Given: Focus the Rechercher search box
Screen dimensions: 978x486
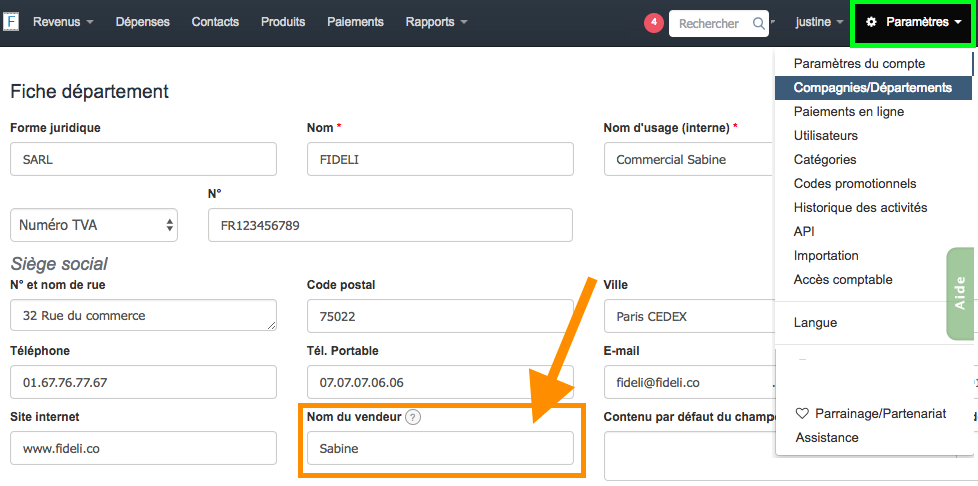Looking at the screenshot, I should point(708,24).
